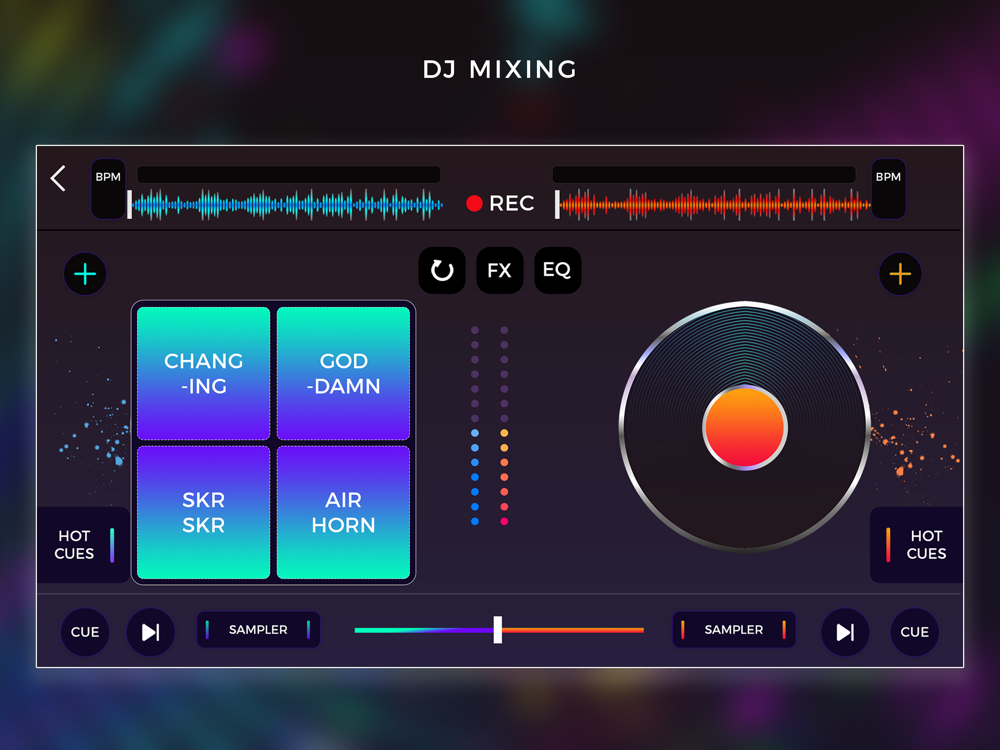This screenshot has width=1000, height=750.
Task: Click the crossfader slider handle
Action: 497,629
